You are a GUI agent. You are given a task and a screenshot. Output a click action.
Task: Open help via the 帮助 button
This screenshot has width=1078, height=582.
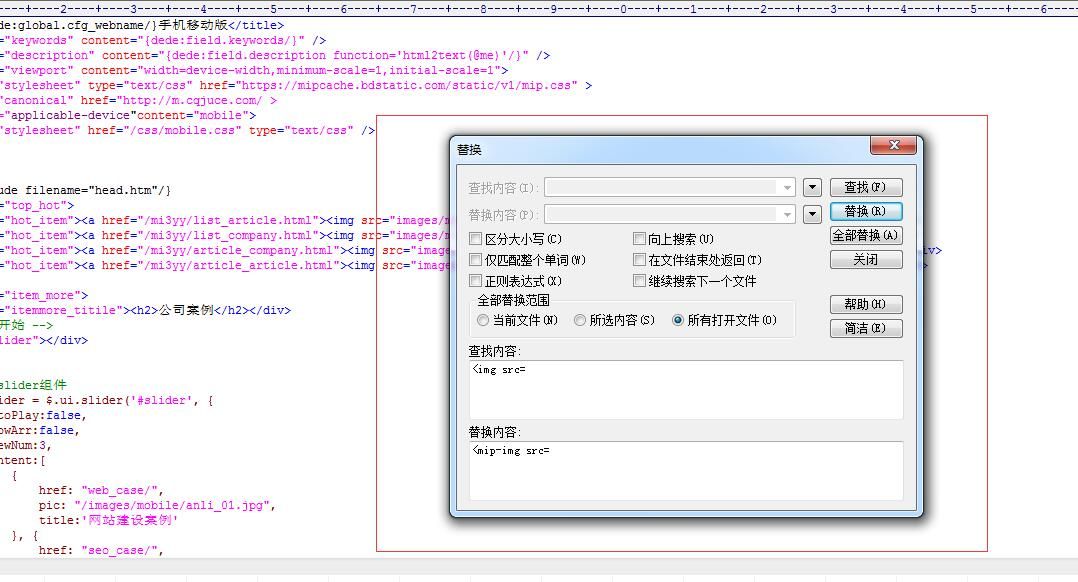click(x=866, y=304)
